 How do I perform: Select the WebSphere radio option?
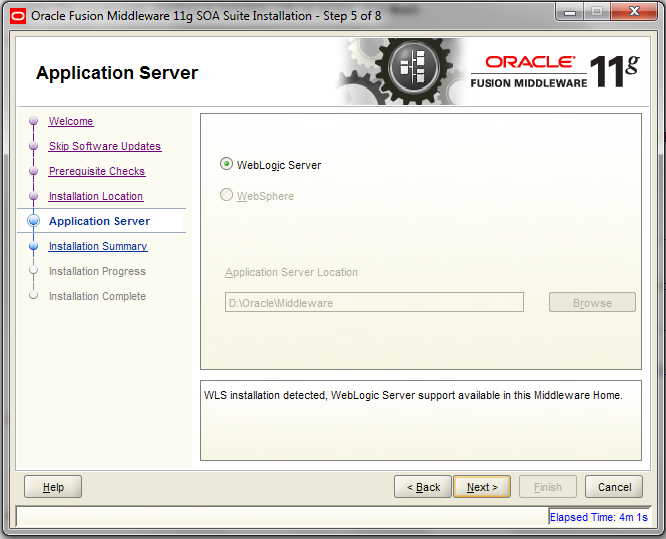pos(226,195)
